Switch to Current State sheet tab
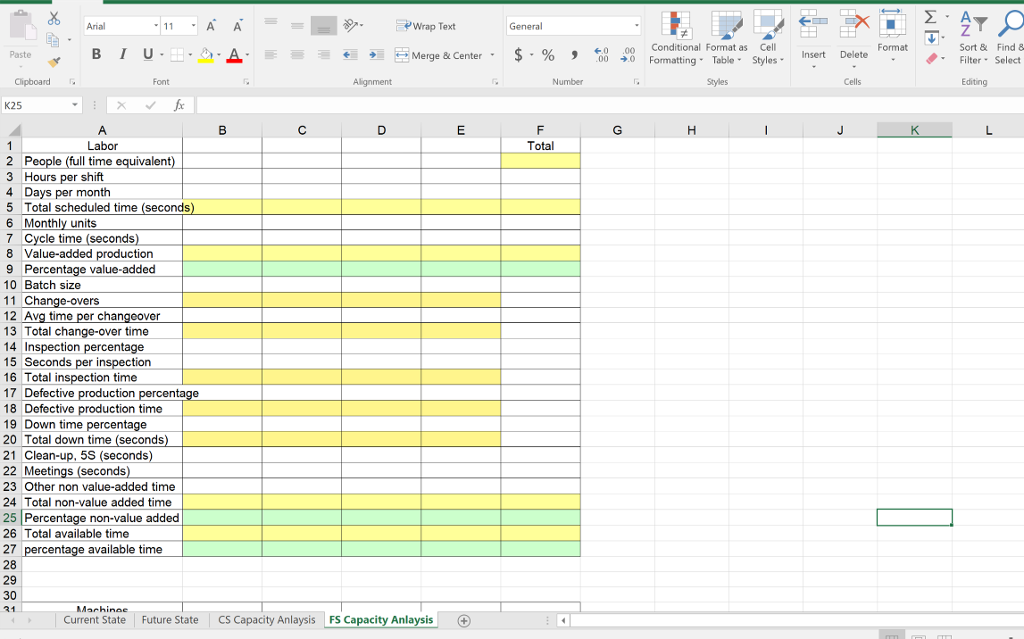Image resolution: width=1024 pixels, height=639 pixels. (95, 620)
